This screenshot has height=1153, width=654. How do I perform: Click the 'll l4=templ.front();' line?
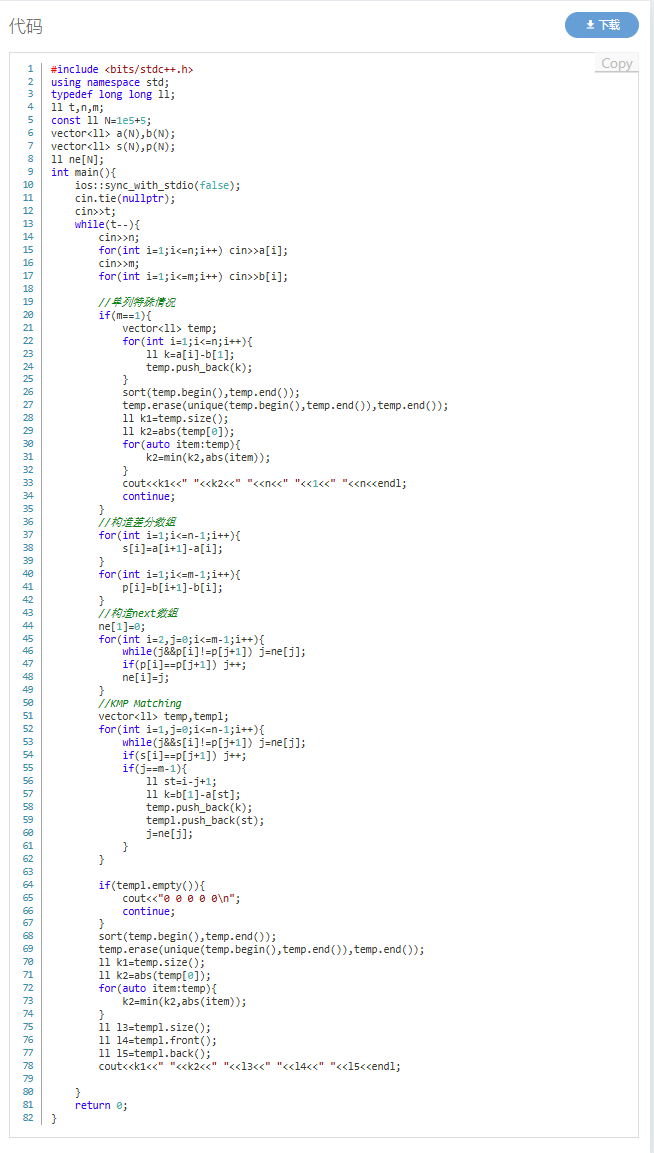tap(157, 1040)
